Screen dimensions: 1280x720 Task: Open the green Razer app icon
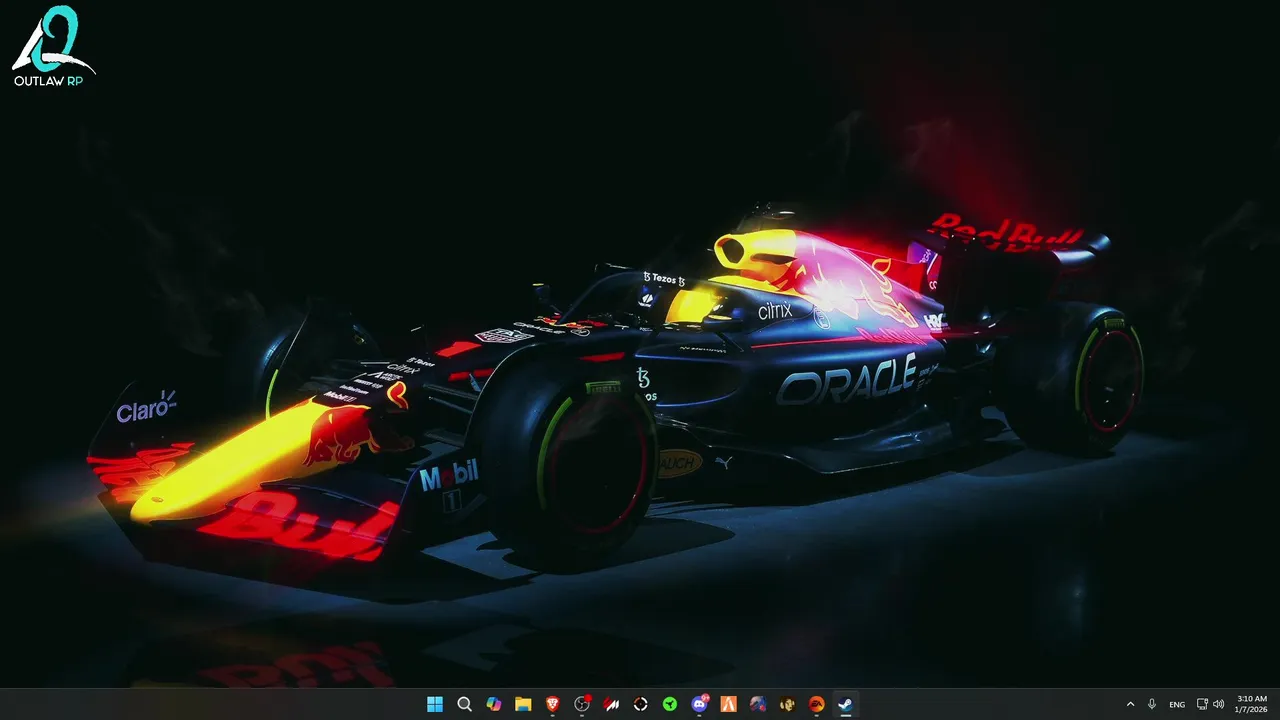click(670, 704)
